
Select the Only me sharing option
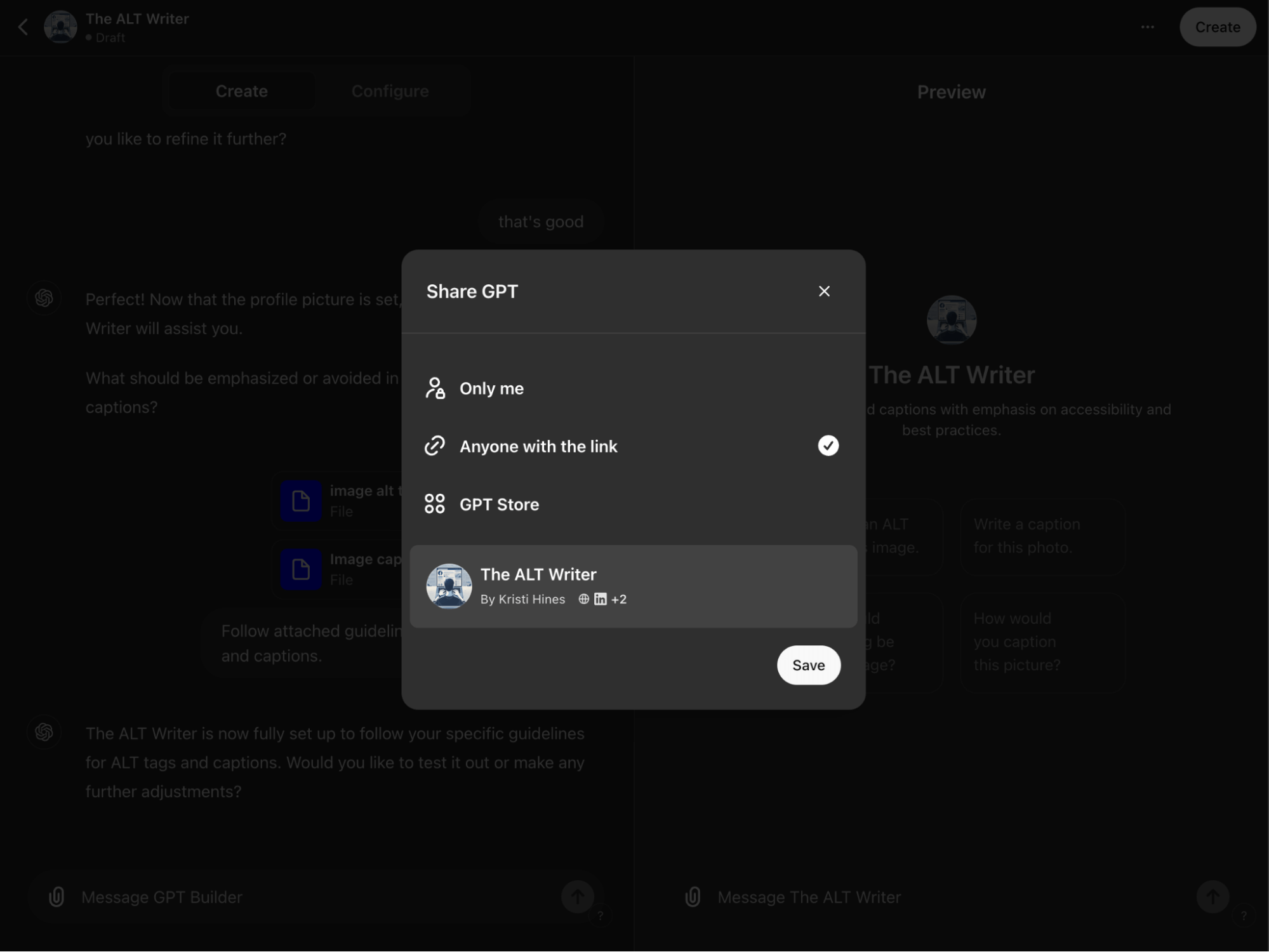click(x=633, y=388)
